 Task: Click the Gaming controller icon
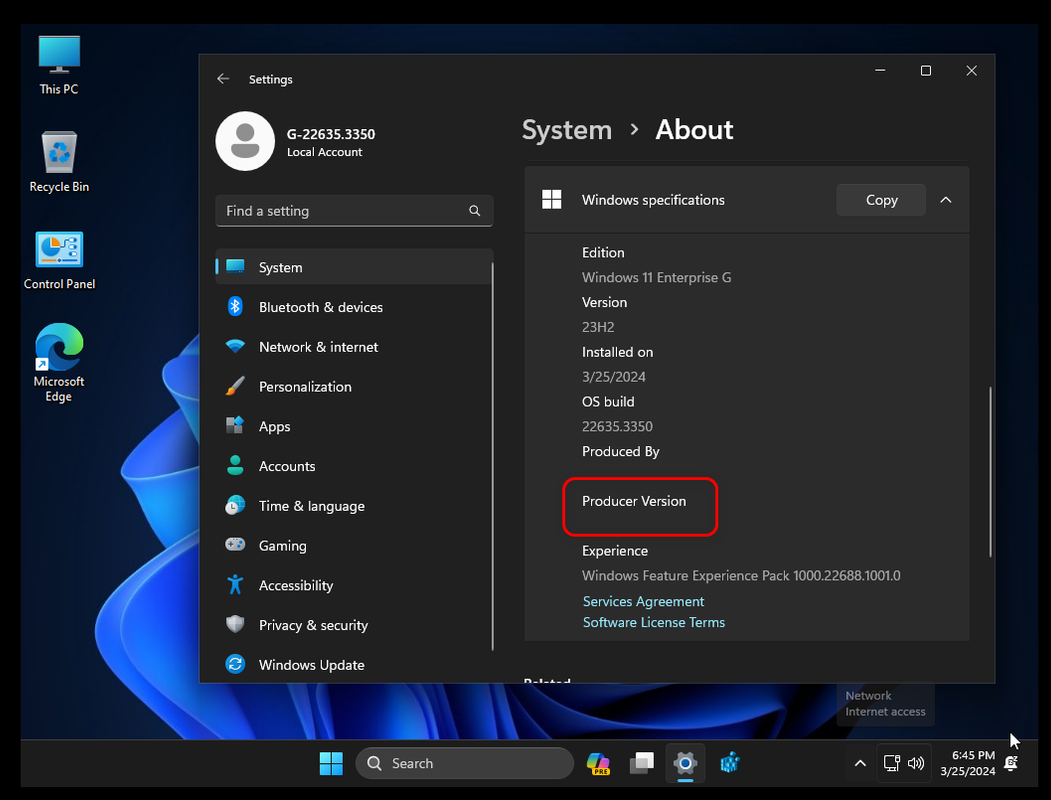[x=235, y=545]
